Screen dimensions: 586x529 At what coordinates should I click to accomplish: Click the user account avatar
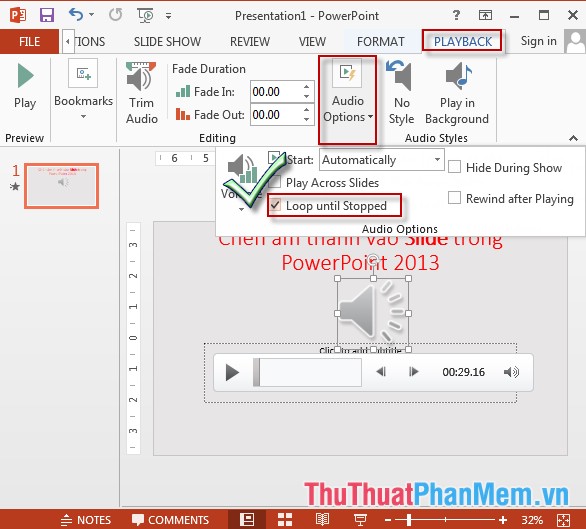(x=575, y=41)
